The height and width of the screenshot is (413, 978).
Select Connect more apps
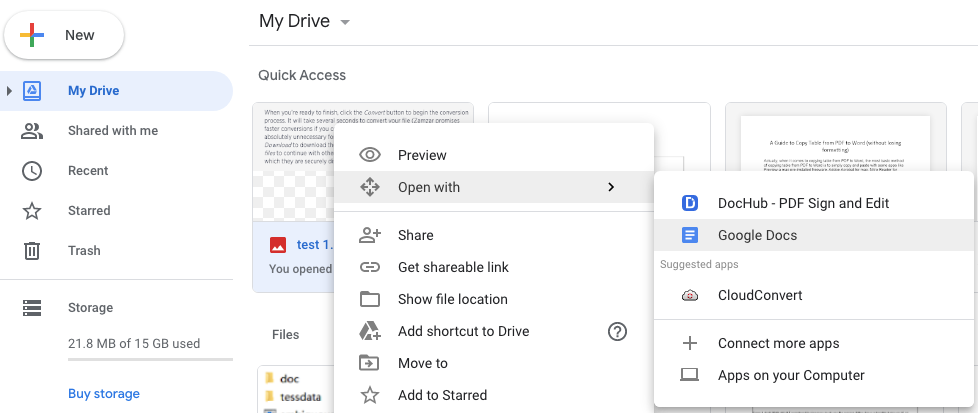coord(814,343)
